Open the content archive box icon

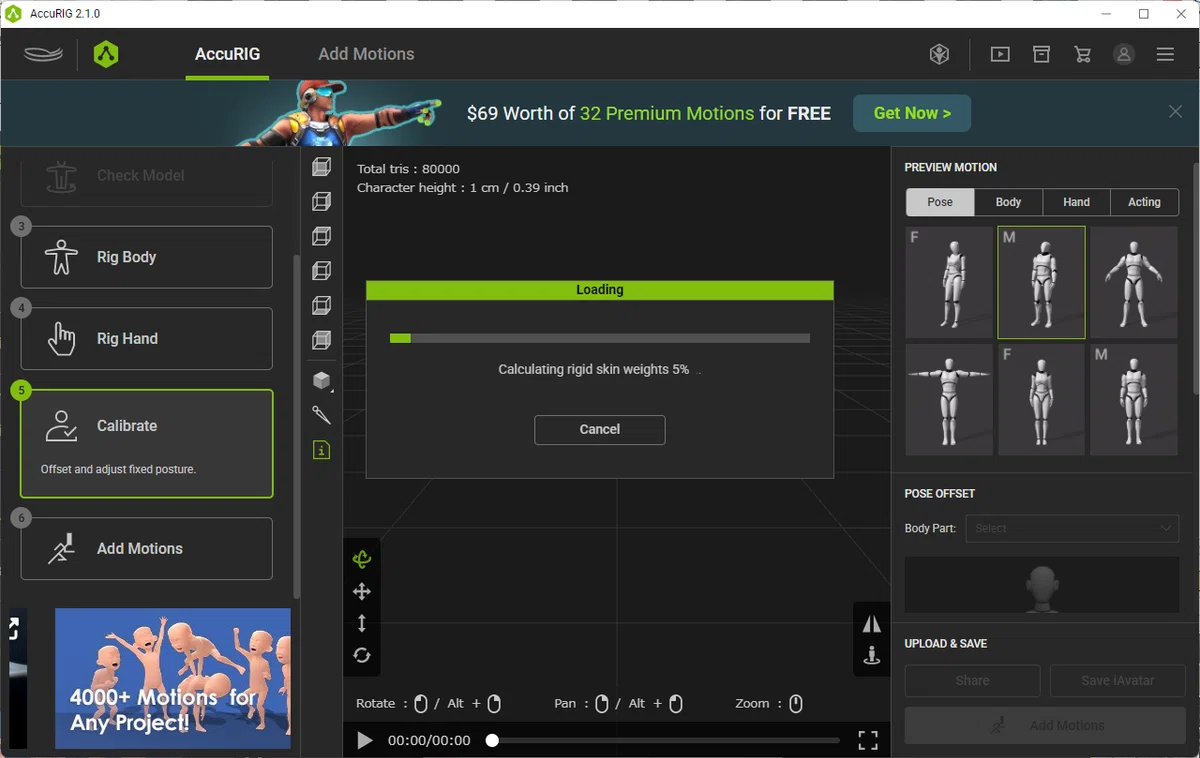tap(1041, 55)
